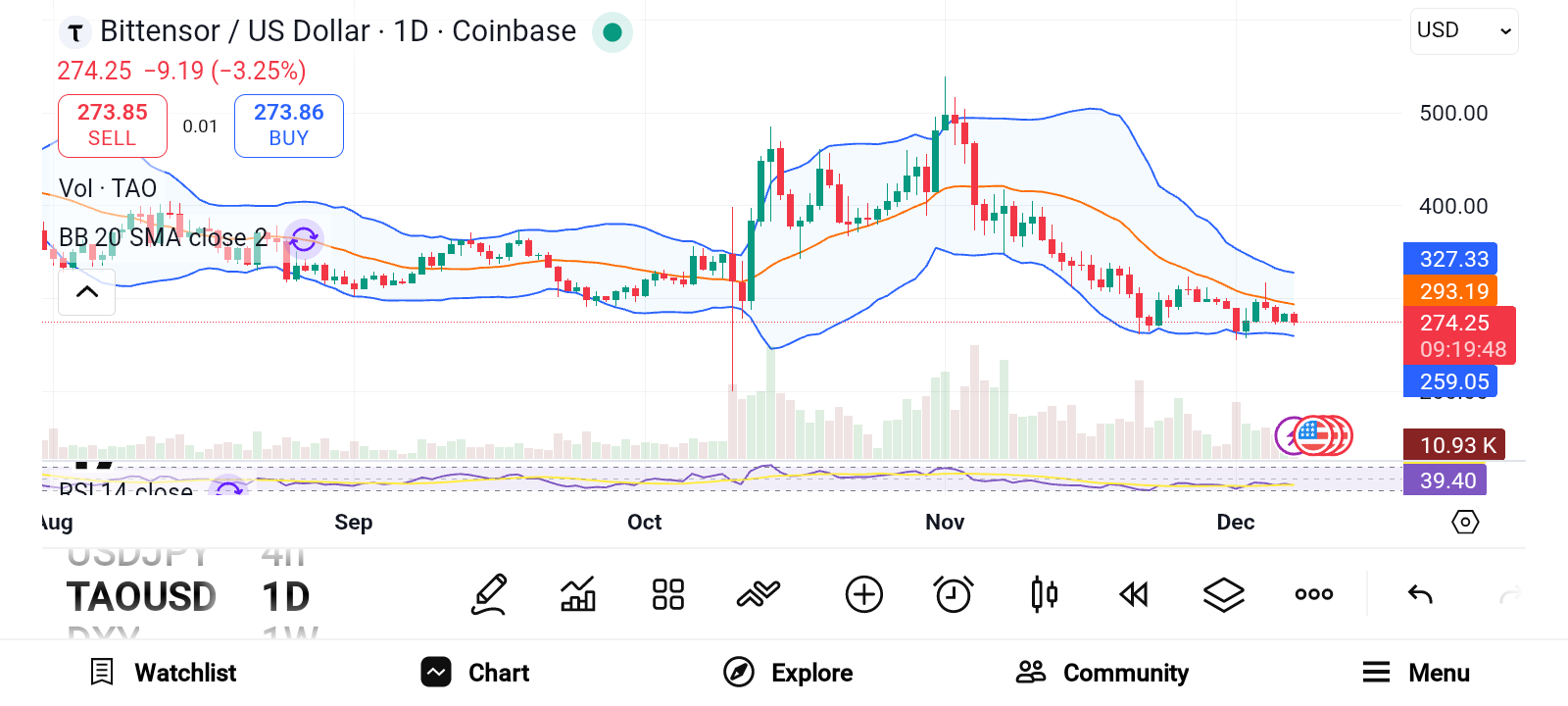Screen dimensions: 1568x706
Task: Open more options with the ellipsis icon
Action: click(1313, 593)
